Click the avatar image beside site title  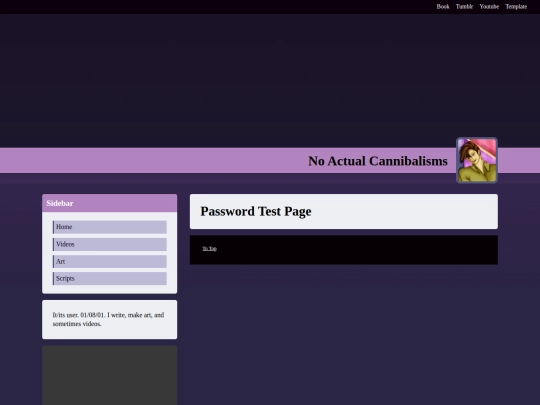(477, 160)
